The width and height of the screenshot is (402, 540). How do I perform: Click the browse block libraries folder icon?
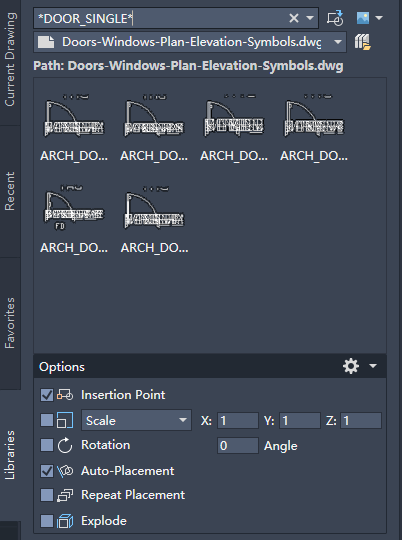click(362, 42)
